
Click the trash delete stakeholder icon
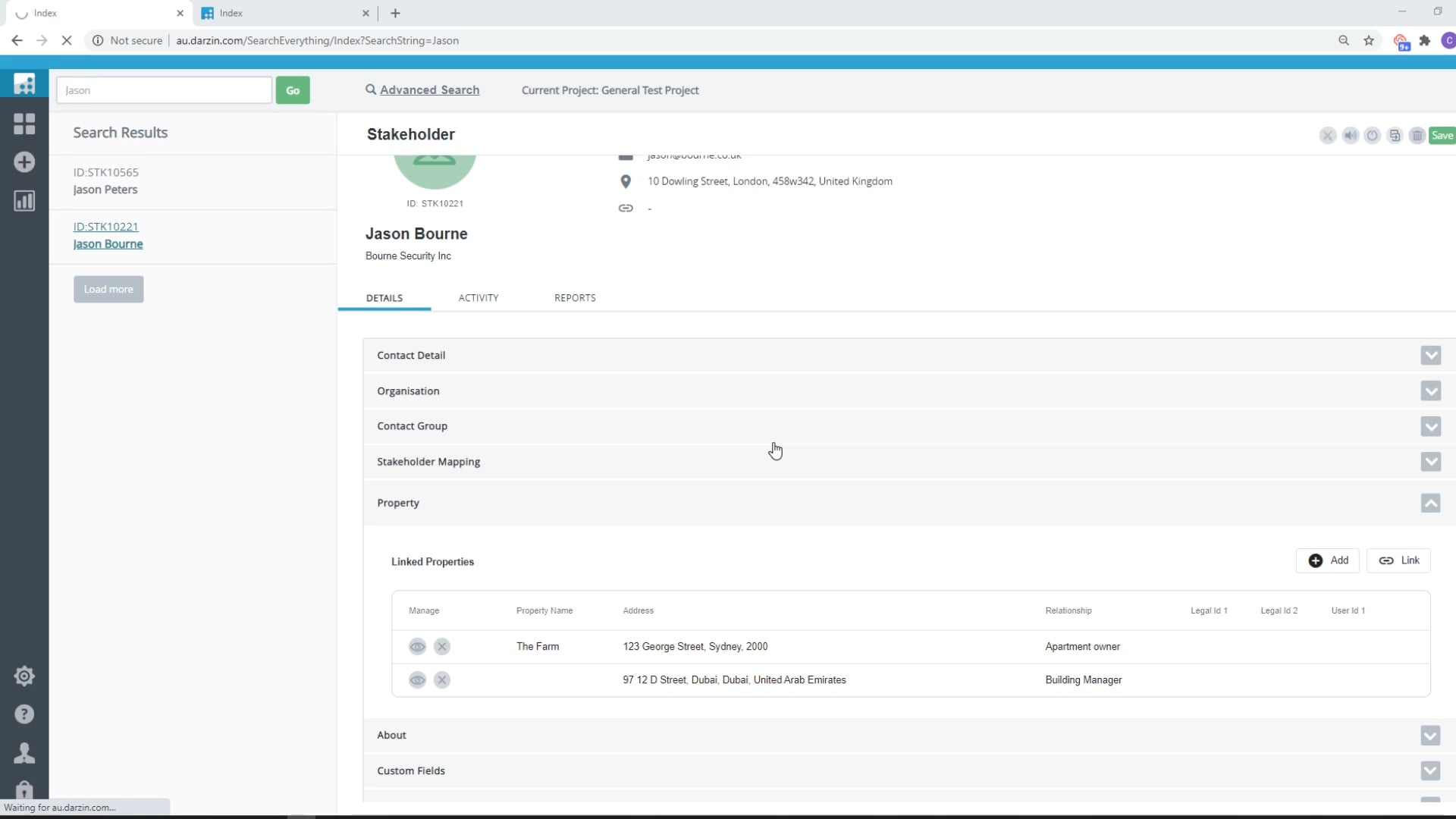(x=1417, y=136)
